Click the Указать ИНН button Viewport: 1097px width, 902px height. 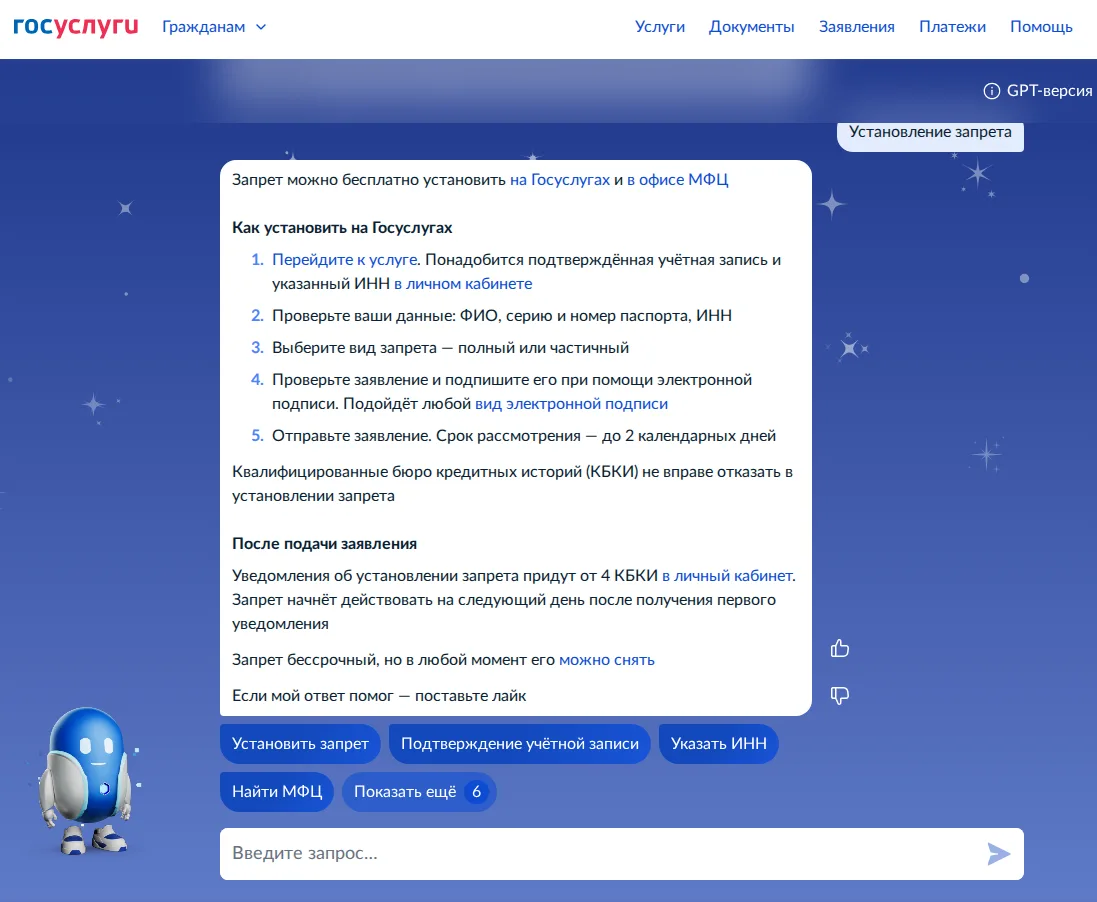[x=719, y=744]
